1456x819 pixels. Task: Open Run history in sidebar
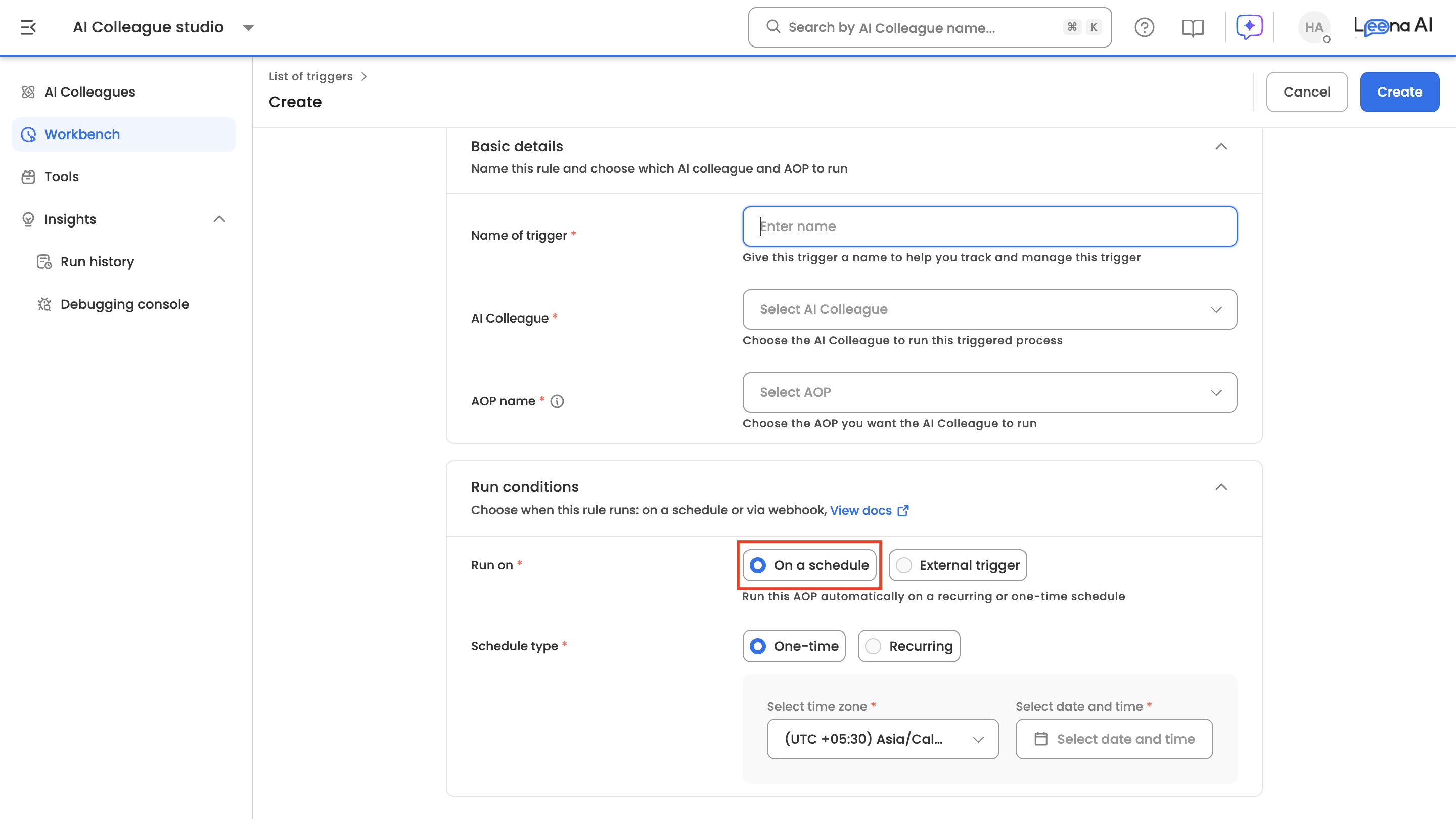coord(124,262)
